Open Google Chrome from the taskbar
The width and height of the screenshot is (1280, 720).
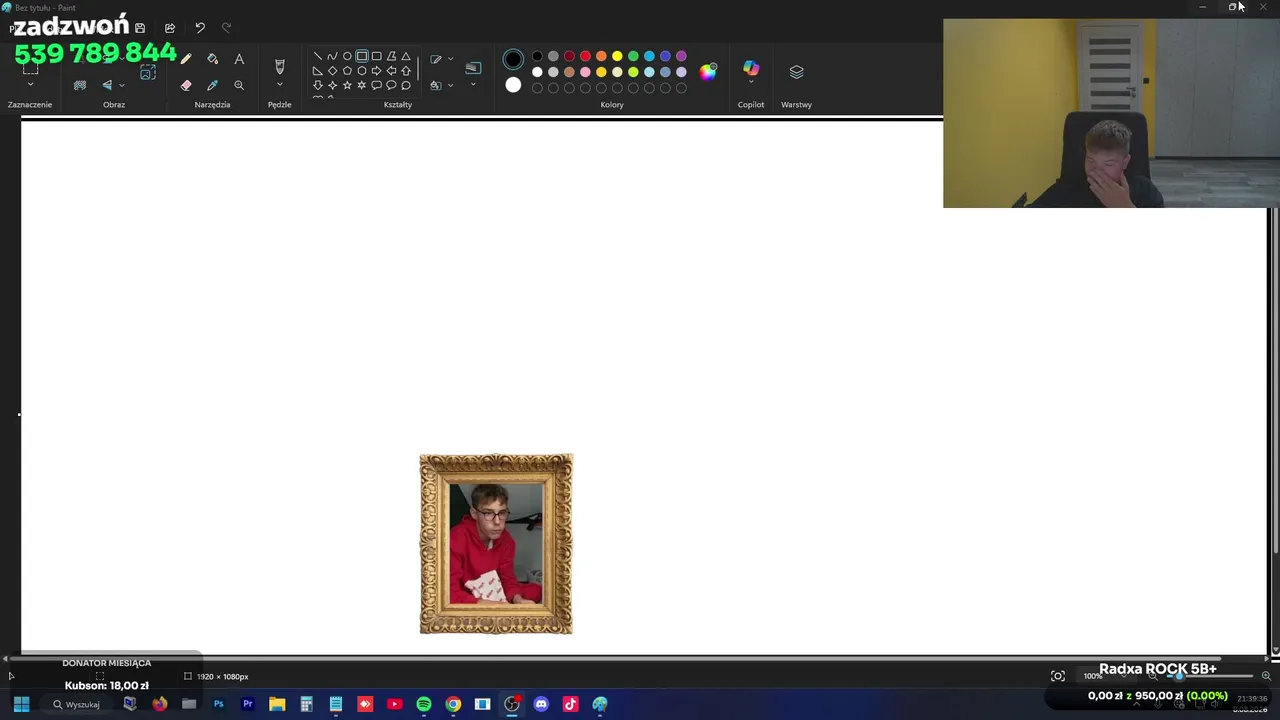point(453,704)
